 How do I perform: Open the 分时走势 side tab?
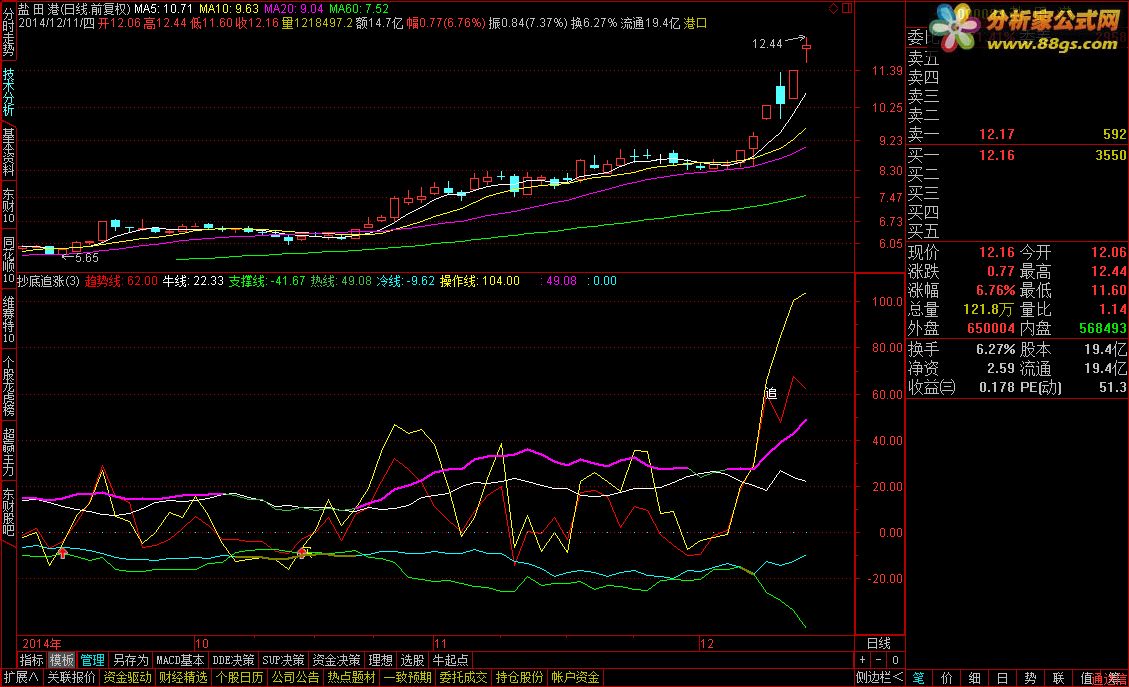tap(8, 31)
